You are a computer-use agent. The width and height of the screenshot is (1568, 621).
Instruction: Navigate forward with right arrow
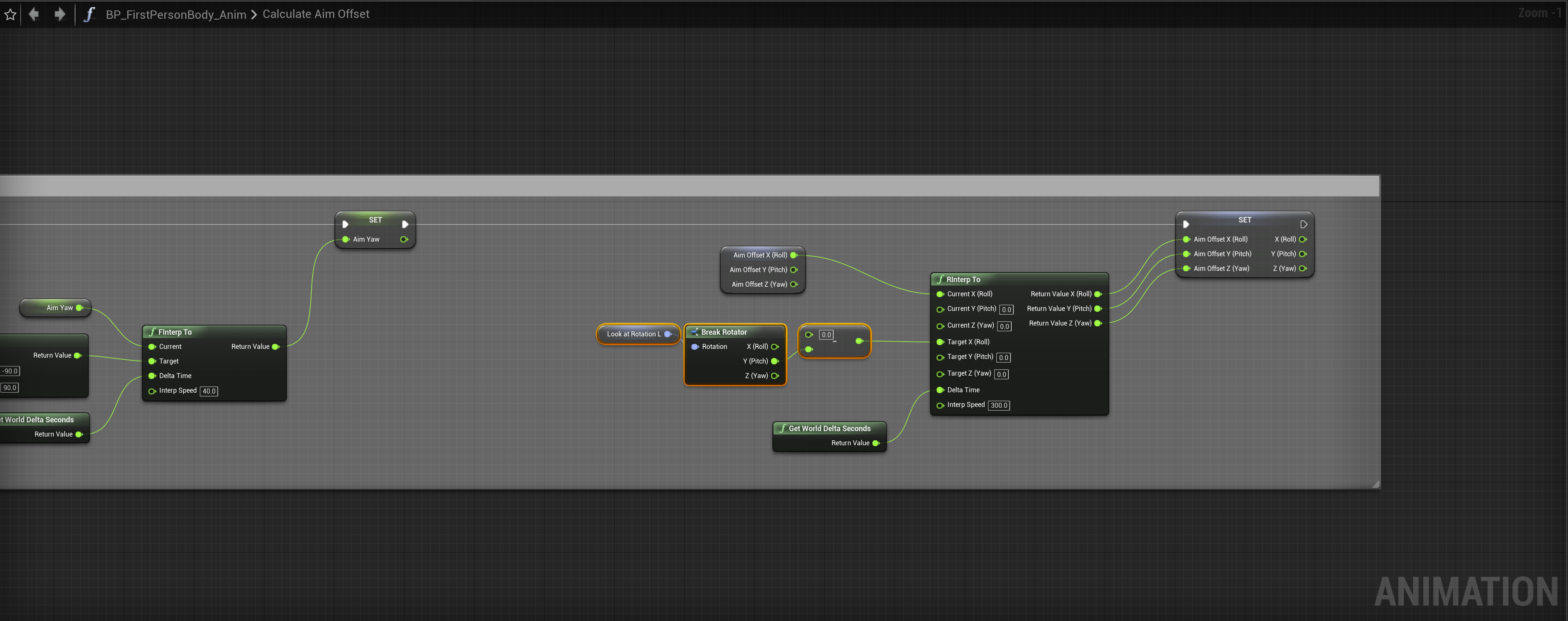pos(60,14)
